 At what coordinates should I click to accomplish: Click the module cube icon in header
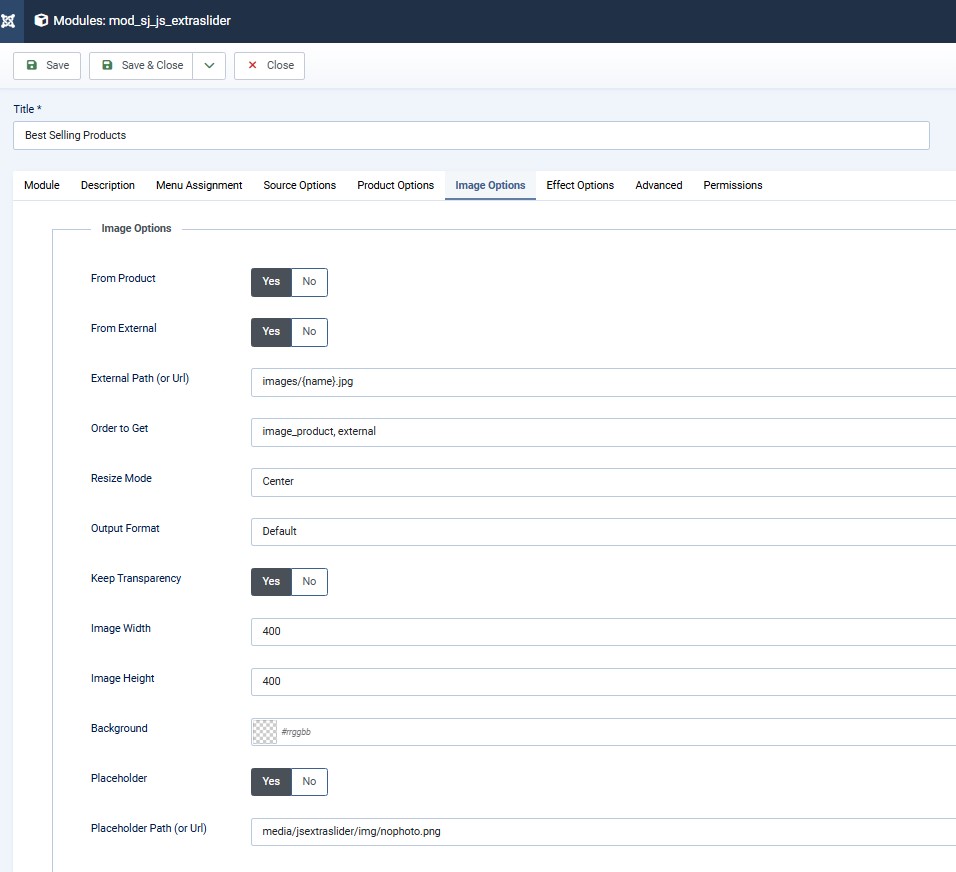coord(41,21)
